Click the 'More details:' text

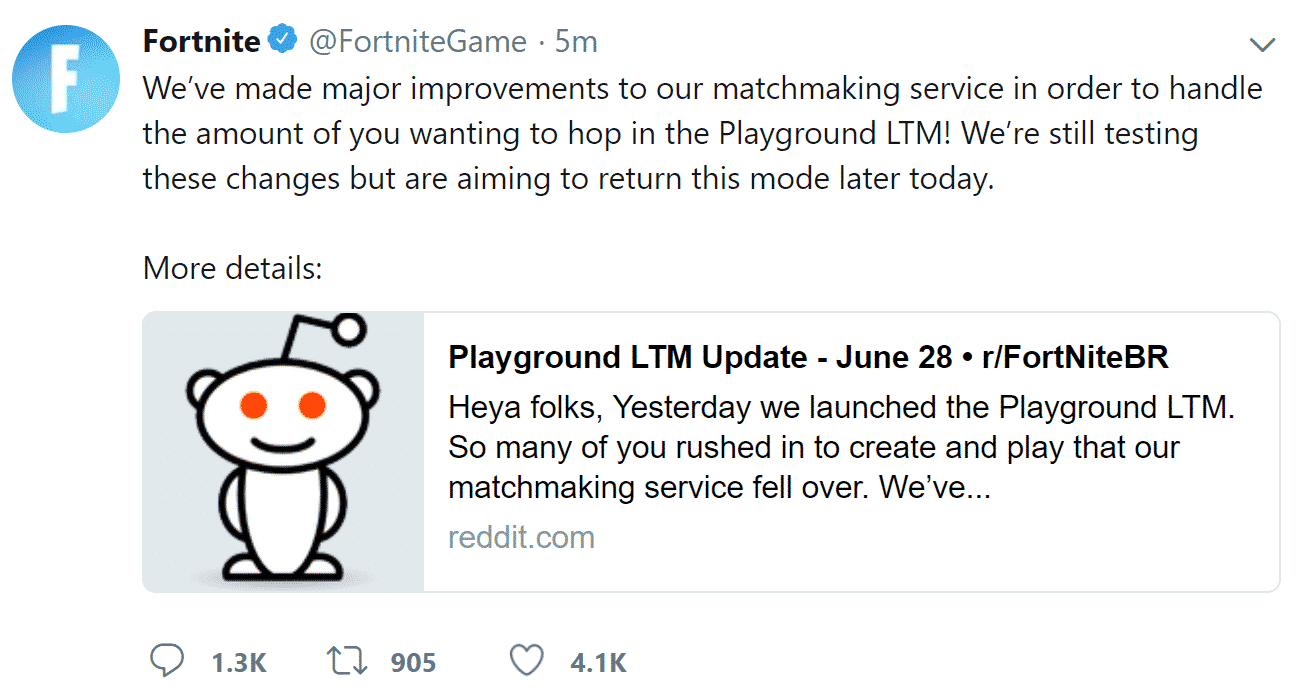(x=232, y=268)
